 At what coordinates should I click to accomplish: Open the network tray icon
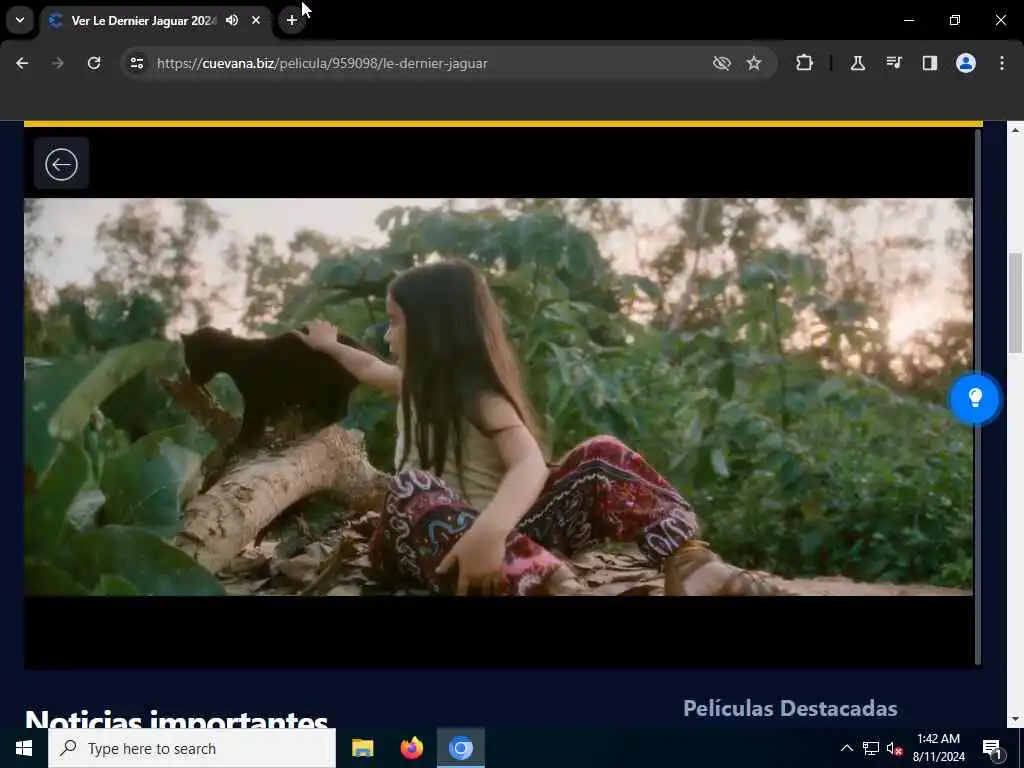pyautogui.click(x=871, y=748)
